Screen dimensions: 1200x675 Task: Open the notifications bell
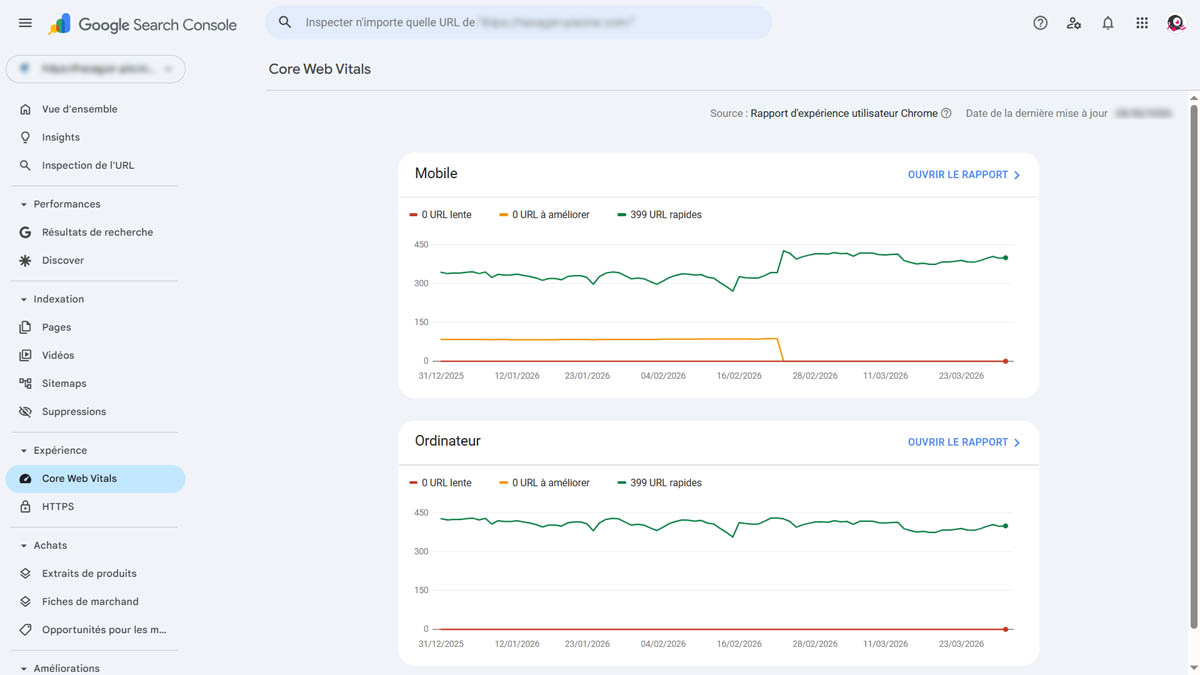[x=1108, y=23]
